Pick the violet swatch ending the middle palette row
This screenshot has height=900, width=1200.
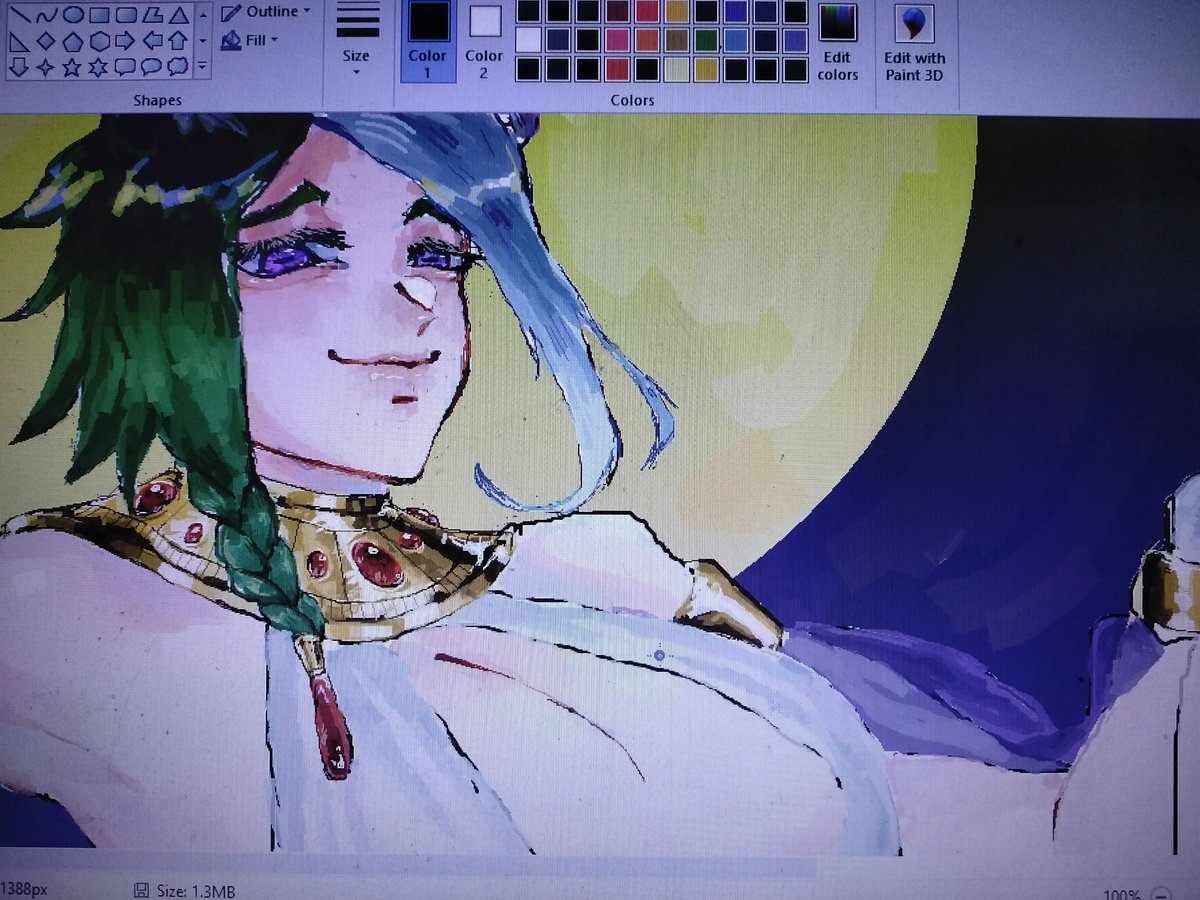(x=795, y=40)
